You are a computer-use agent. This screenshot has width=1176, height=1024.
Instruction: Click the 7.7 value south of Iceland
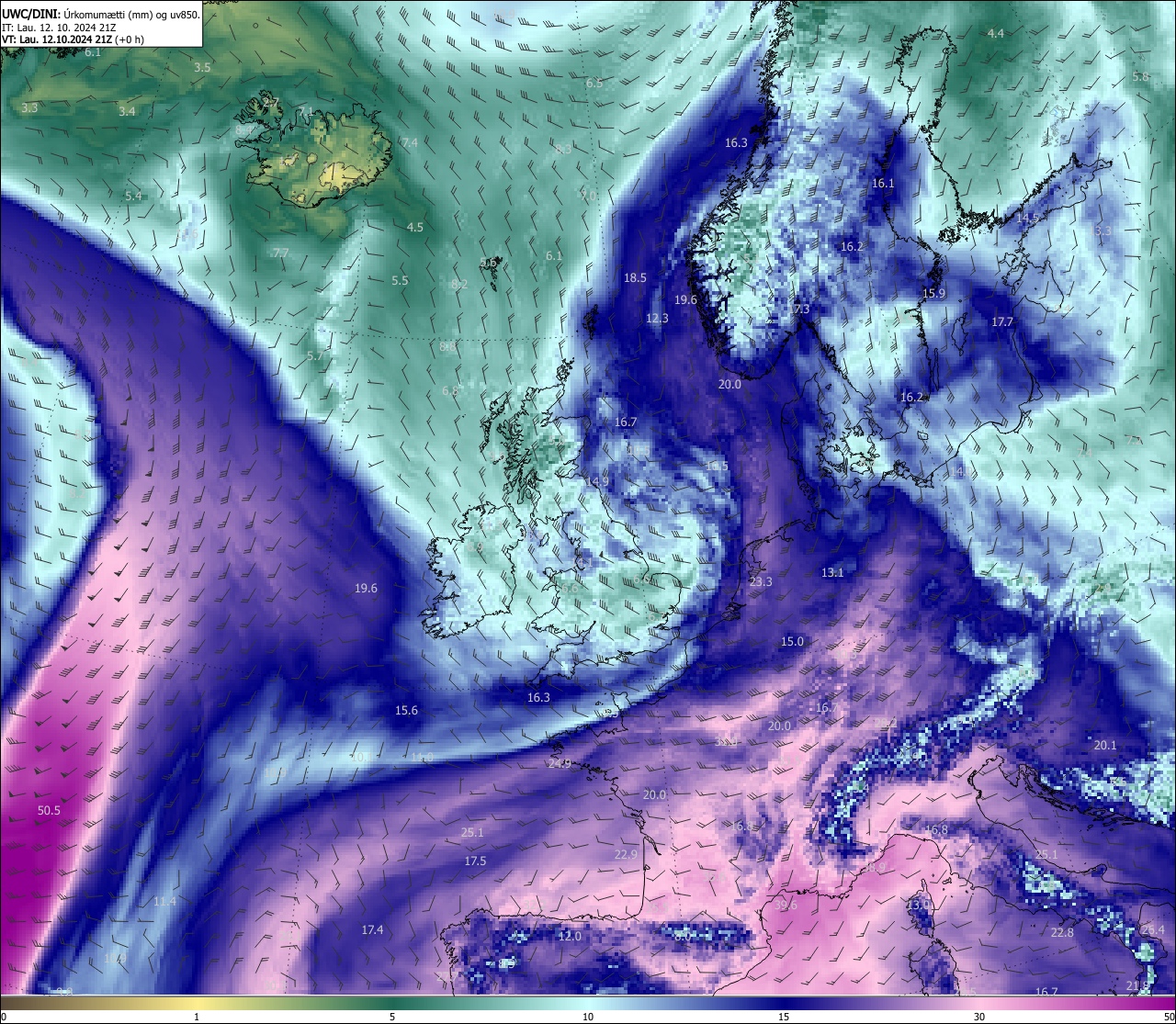(x=280, y=253)
